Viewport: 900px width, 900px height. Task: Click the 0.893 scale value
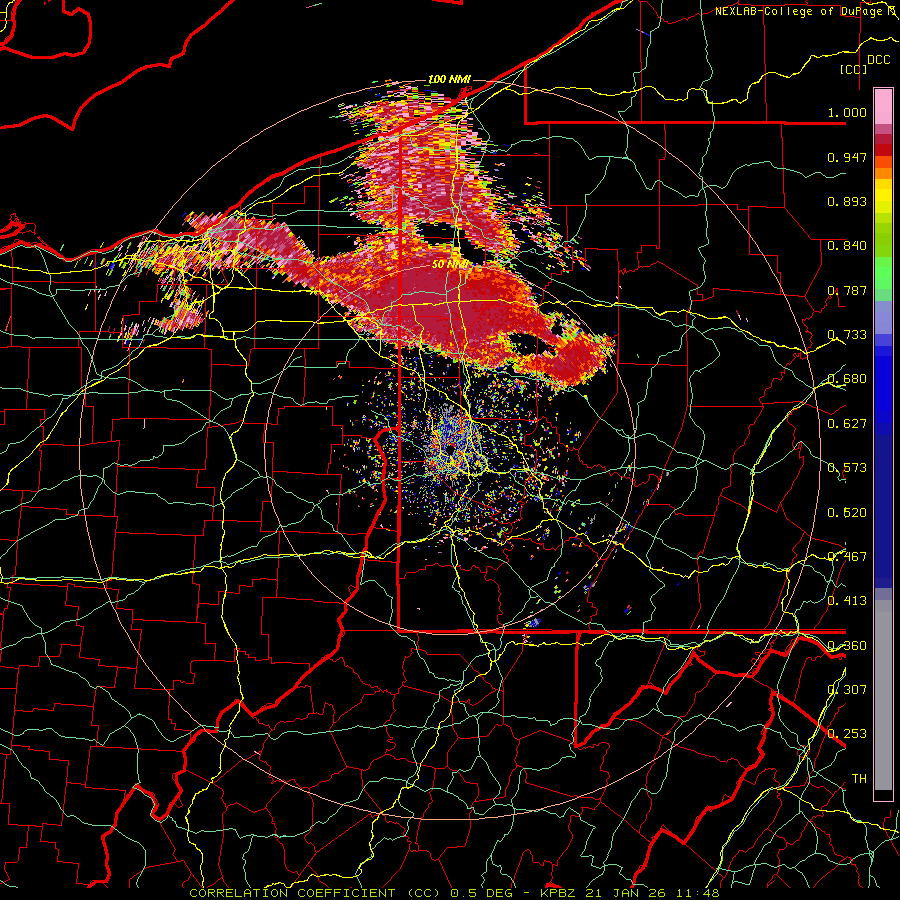[847, 201]
